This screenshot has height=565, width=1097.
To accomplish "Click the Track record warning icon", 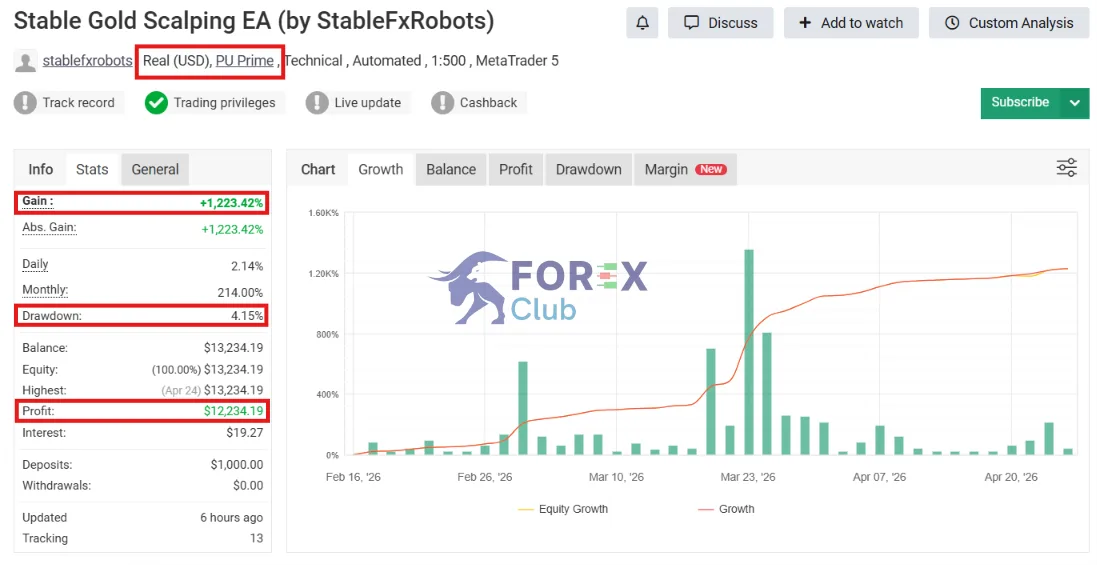I will pos(25,103).
